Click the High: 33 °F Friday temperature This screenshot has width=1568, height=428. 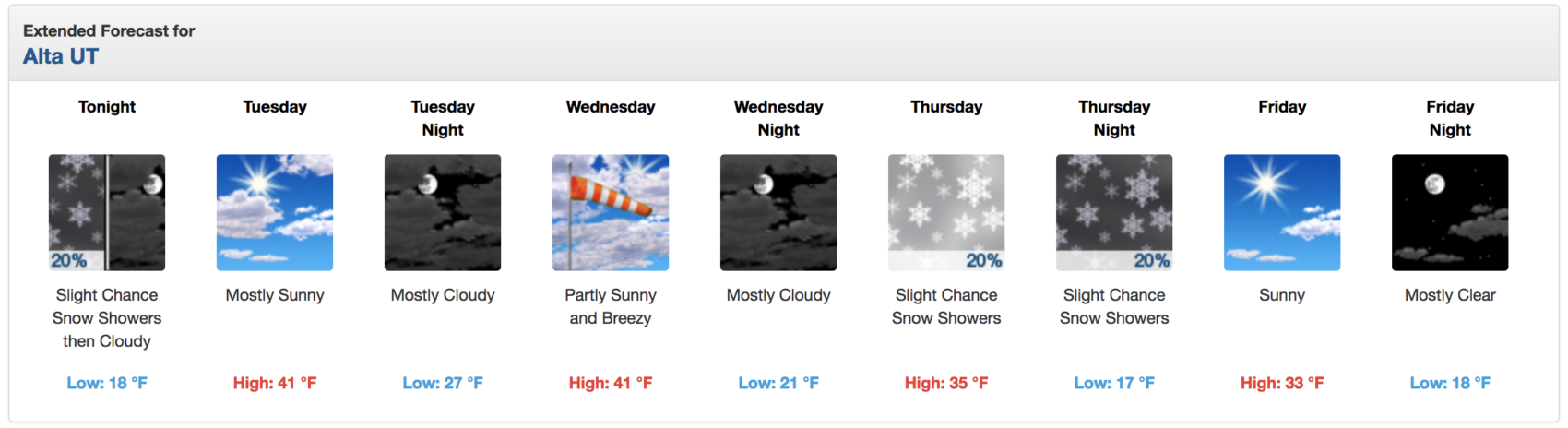1282,383
